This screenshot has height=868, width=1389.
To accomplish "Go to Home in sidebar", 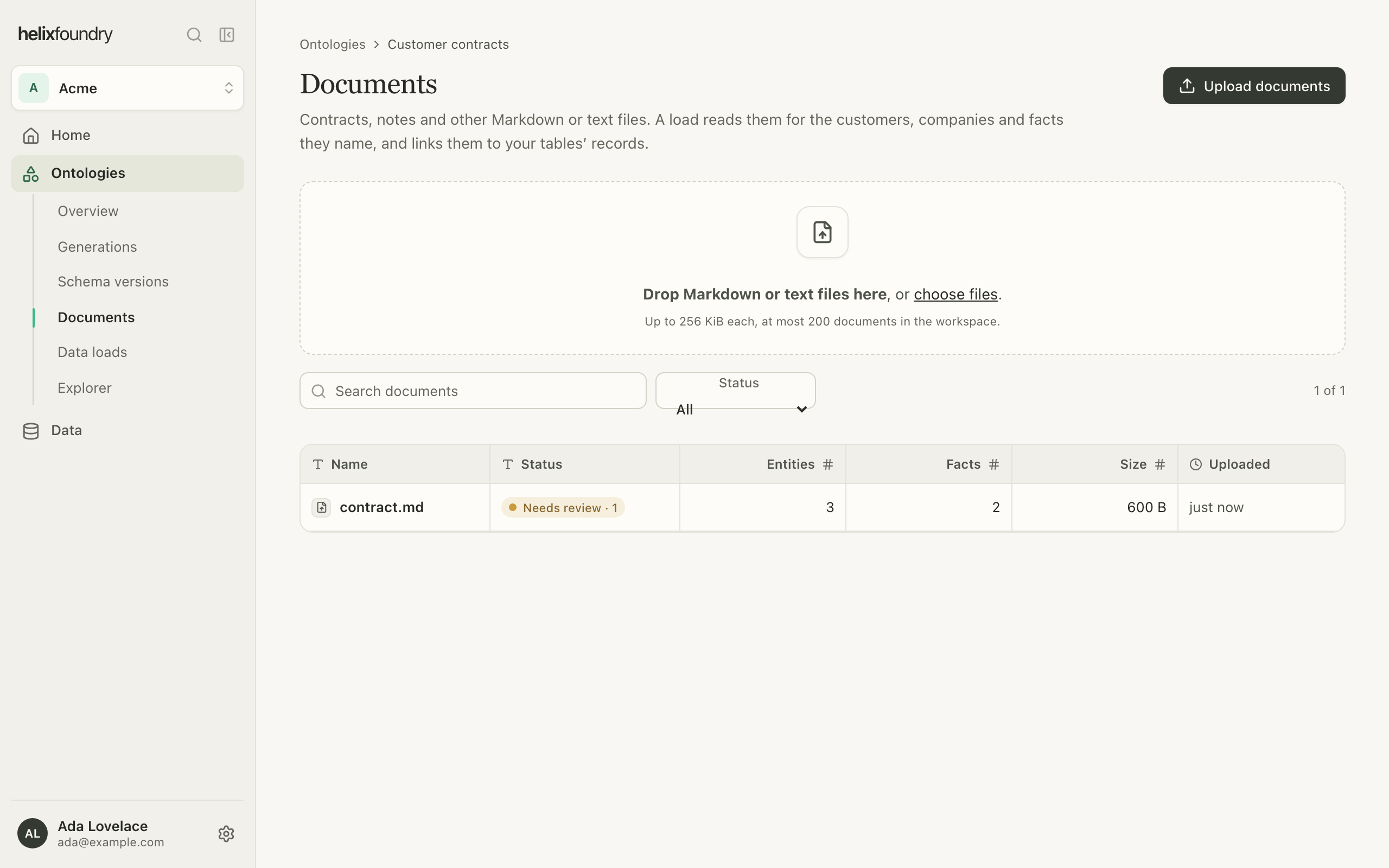I will [x=128, y=136].
